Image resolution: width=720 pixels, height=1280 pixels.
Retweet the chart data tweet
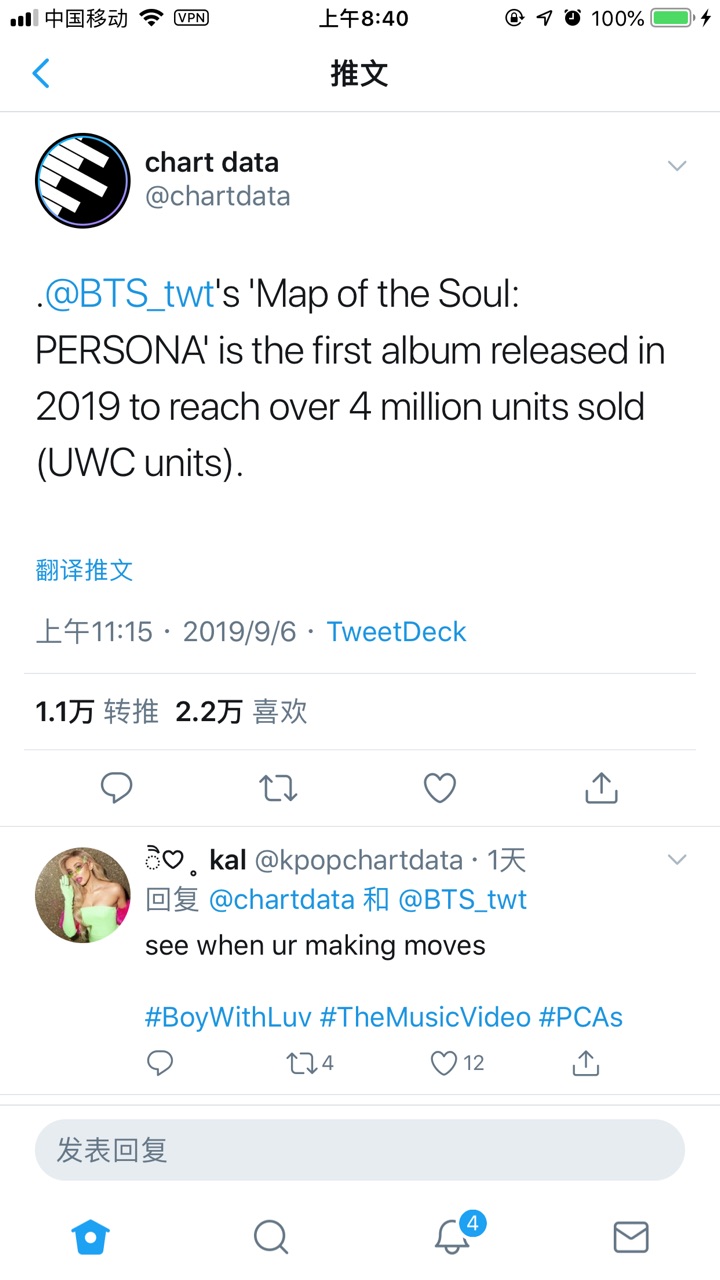(278, 789)
